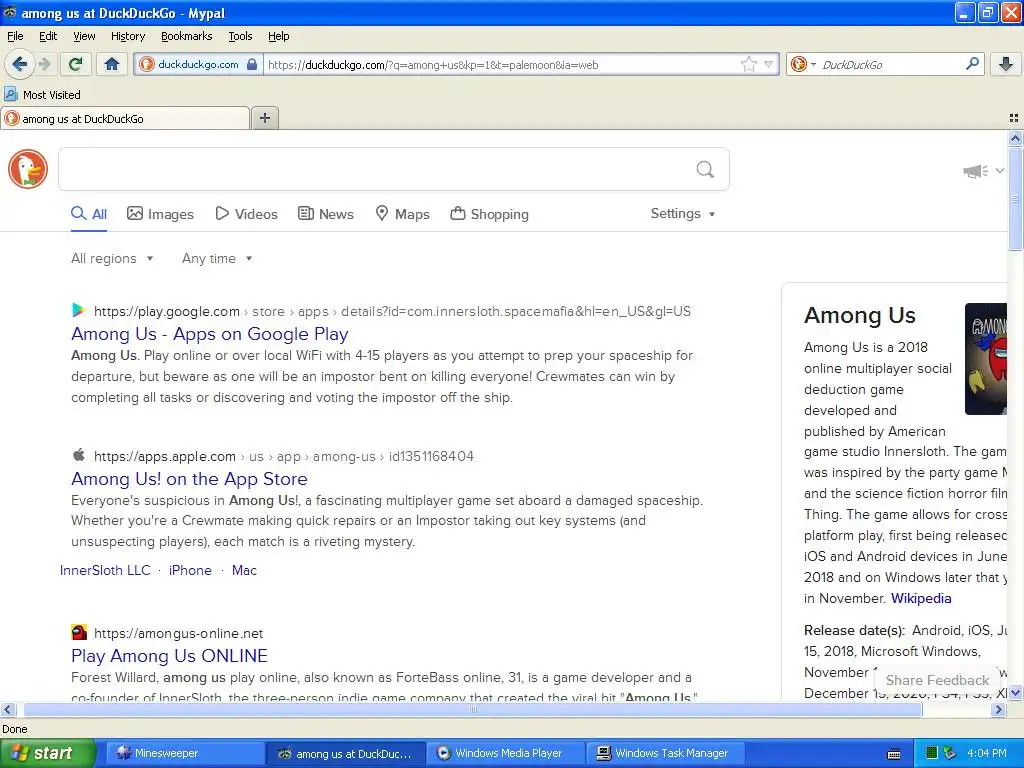Open Among Us - Apps on Google Play
The image size is (1024, 768).
tap(210, 334)
